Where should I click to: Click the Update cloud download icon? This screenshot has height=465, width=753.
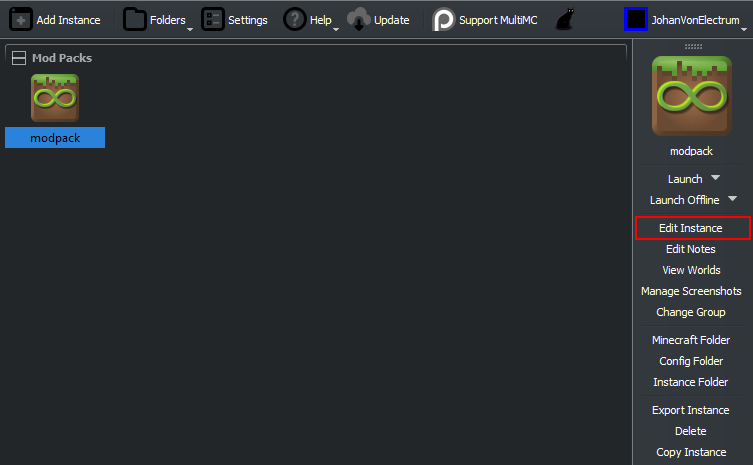pyautogui.click(x=359, y=20)
